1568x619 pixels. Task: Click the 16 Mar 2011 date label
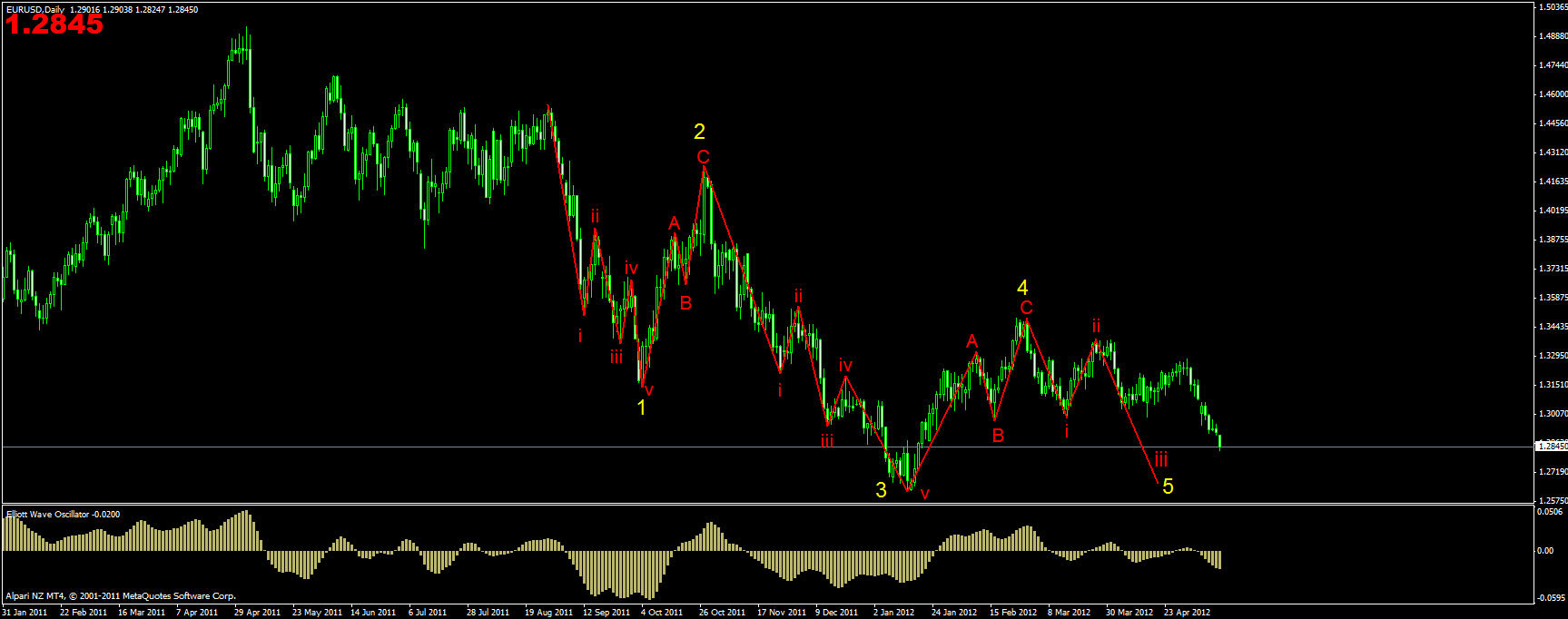coord(142,613)
